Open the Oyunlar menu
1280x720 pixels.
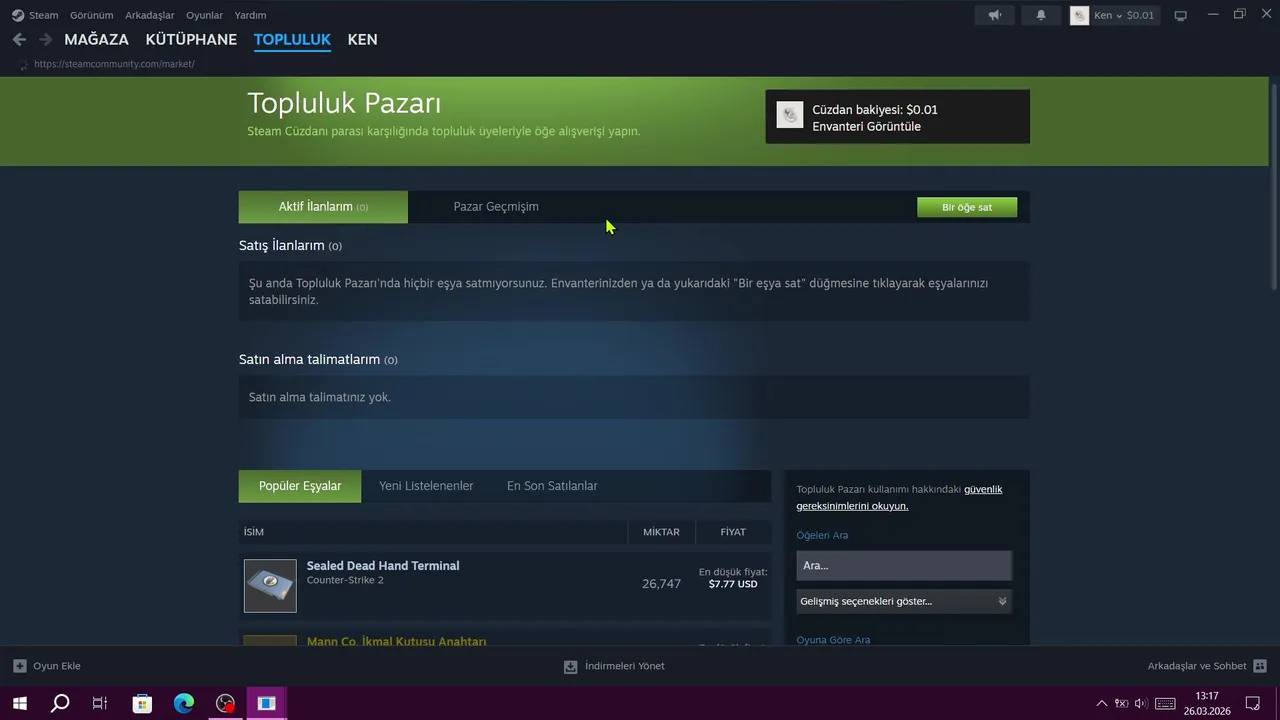click(204, 15)
